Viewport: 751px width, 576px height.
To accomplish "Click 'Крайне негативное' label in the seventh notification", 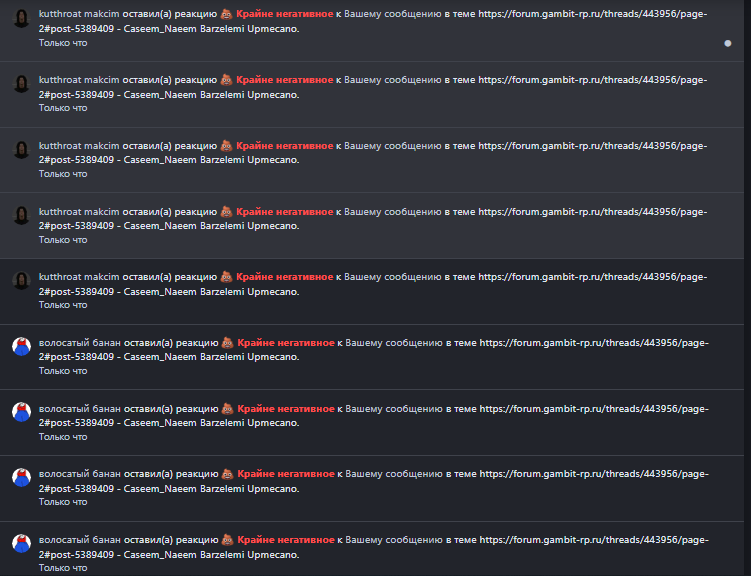I will pos(286,408).
